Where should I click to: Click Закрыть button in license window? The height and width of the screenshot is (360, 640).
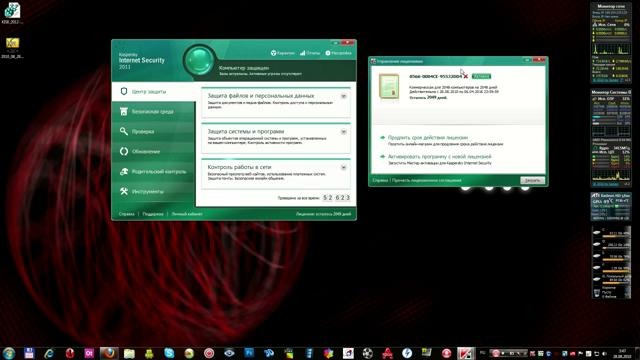pyautogui.click(x=532, y=180)
